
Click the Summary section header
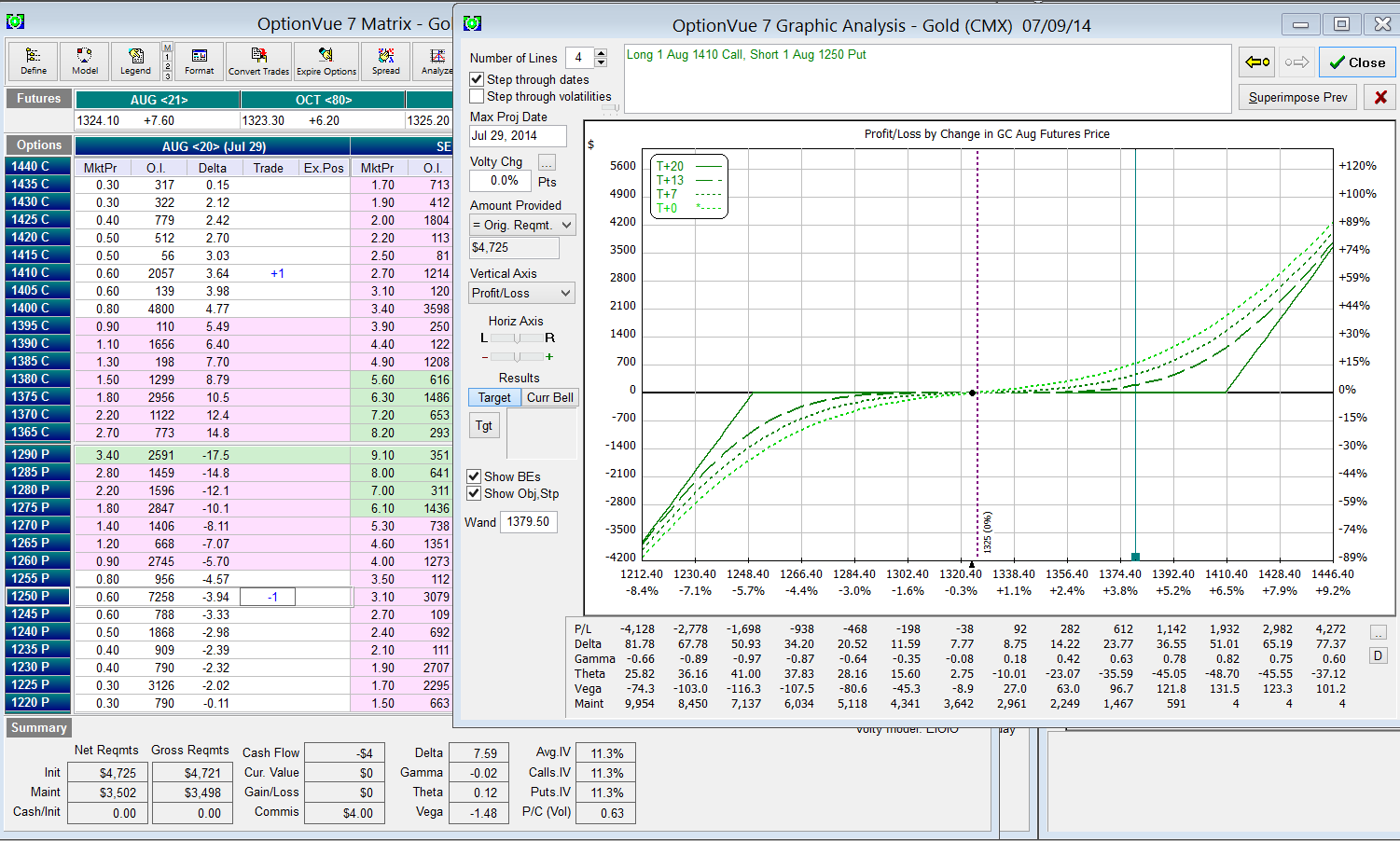pos(39,727)
